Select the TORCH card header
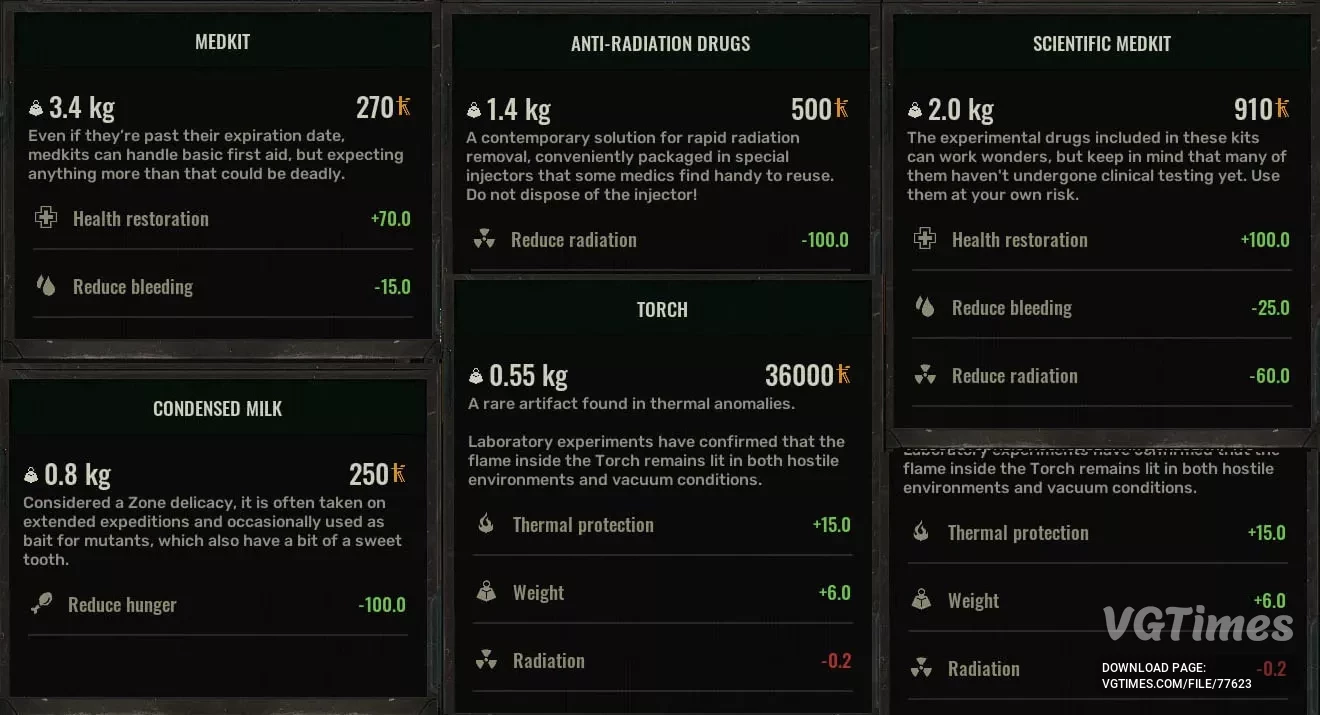 click(x=662, y=310)
